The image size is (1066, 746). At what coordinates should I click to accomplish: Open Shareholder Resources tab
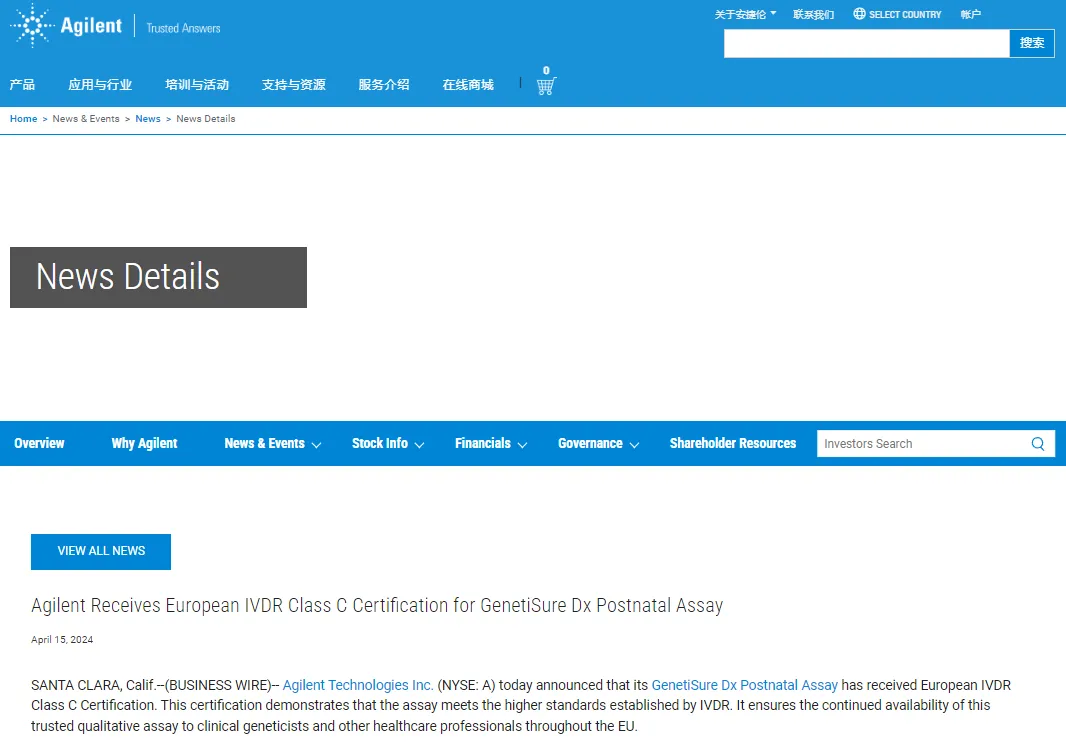(x=733, y=443)
